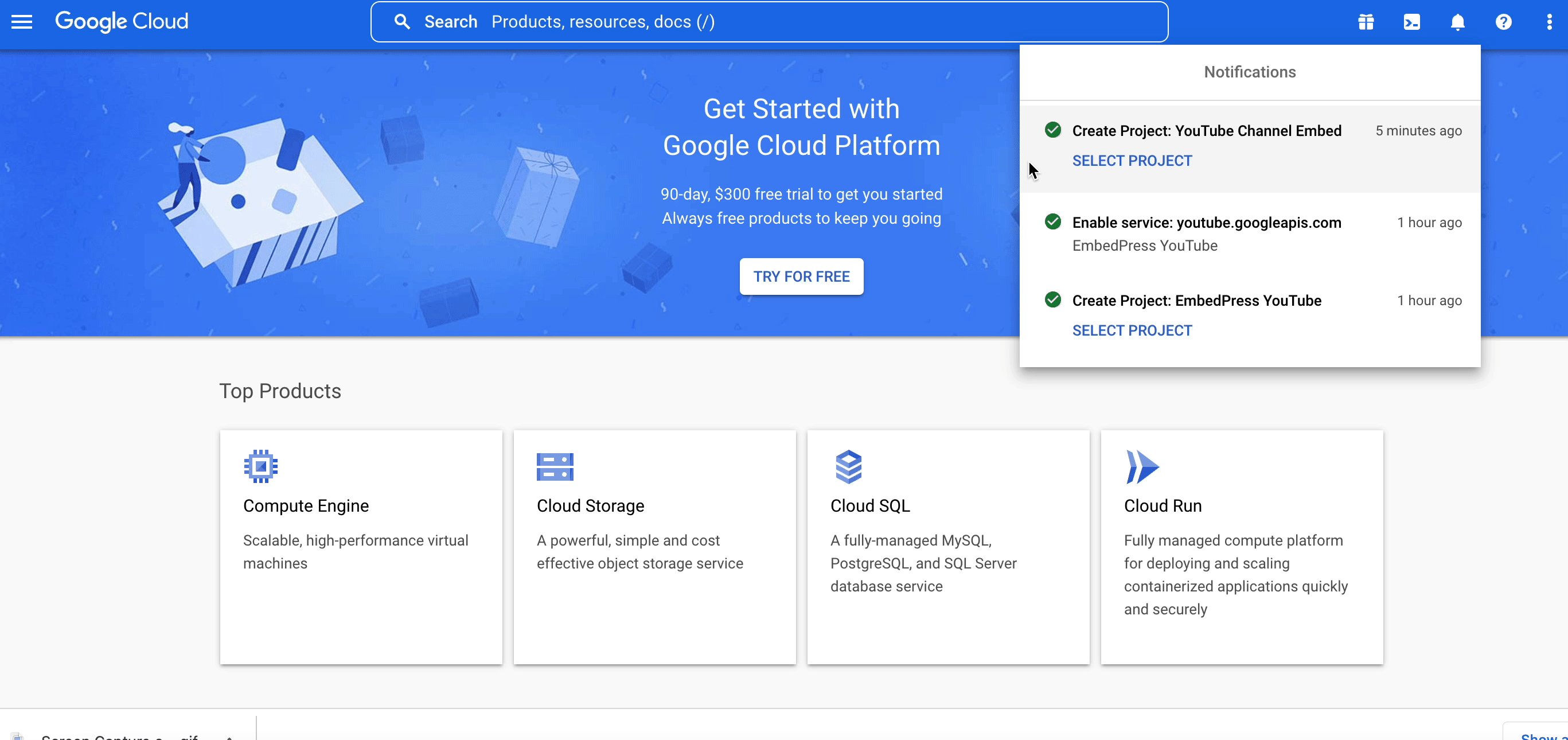The width and height of the screenshot is (1568, 740).
Task: Open the help question mark icon
Action: point(1503,22)
